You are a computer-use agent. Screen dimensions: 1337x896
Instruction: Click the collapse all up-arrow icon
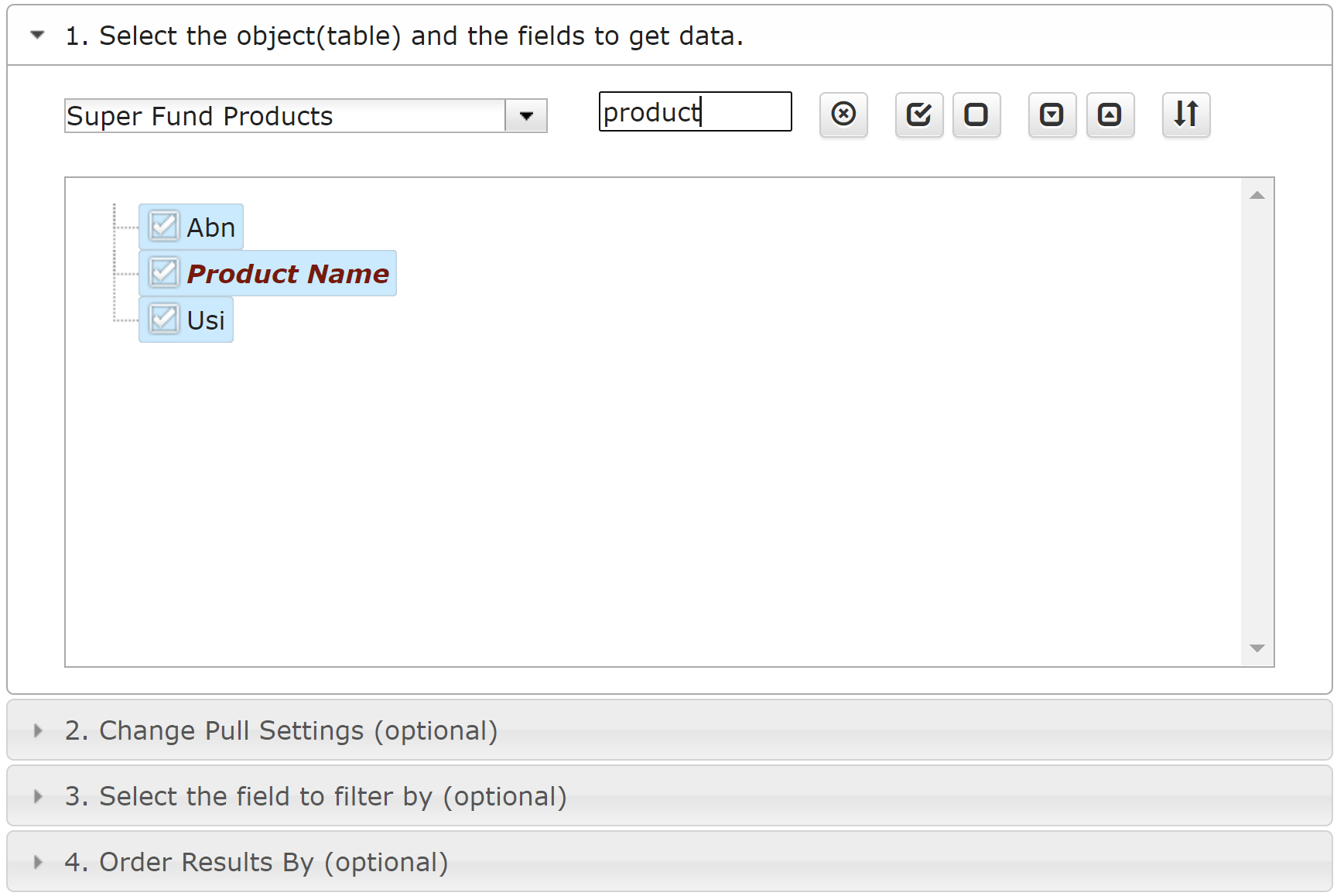(1110, 115)
